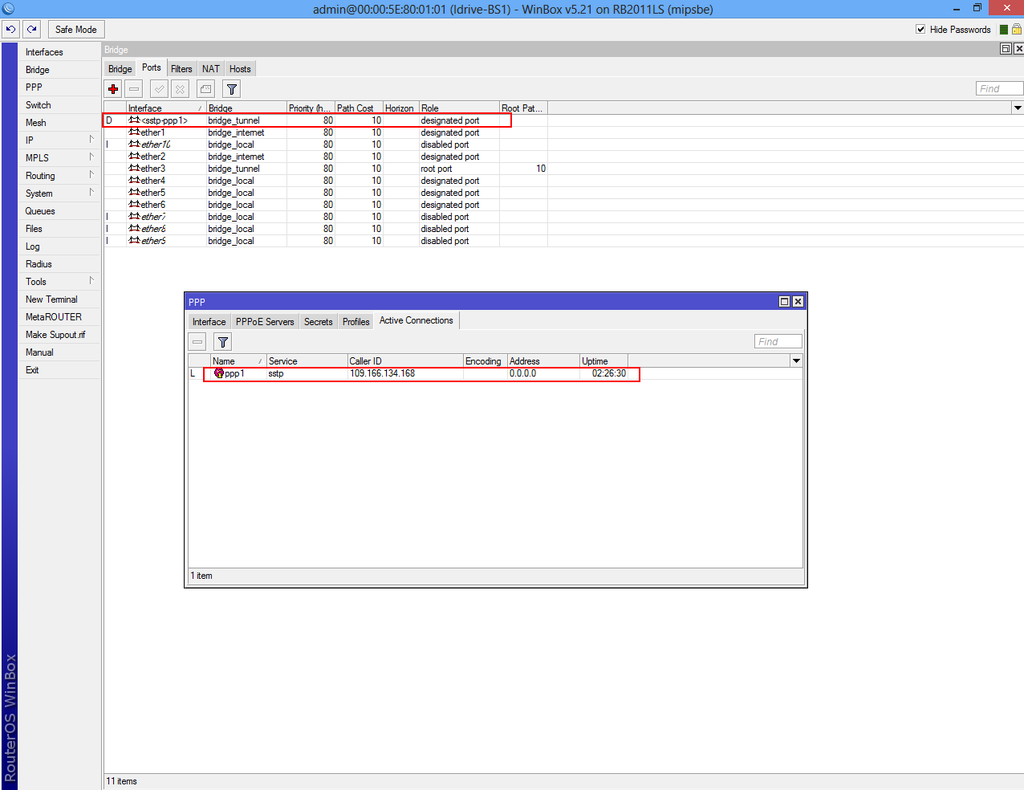Toggle Safe Mode
The image size is (1024, 790).
coord(75,28)
